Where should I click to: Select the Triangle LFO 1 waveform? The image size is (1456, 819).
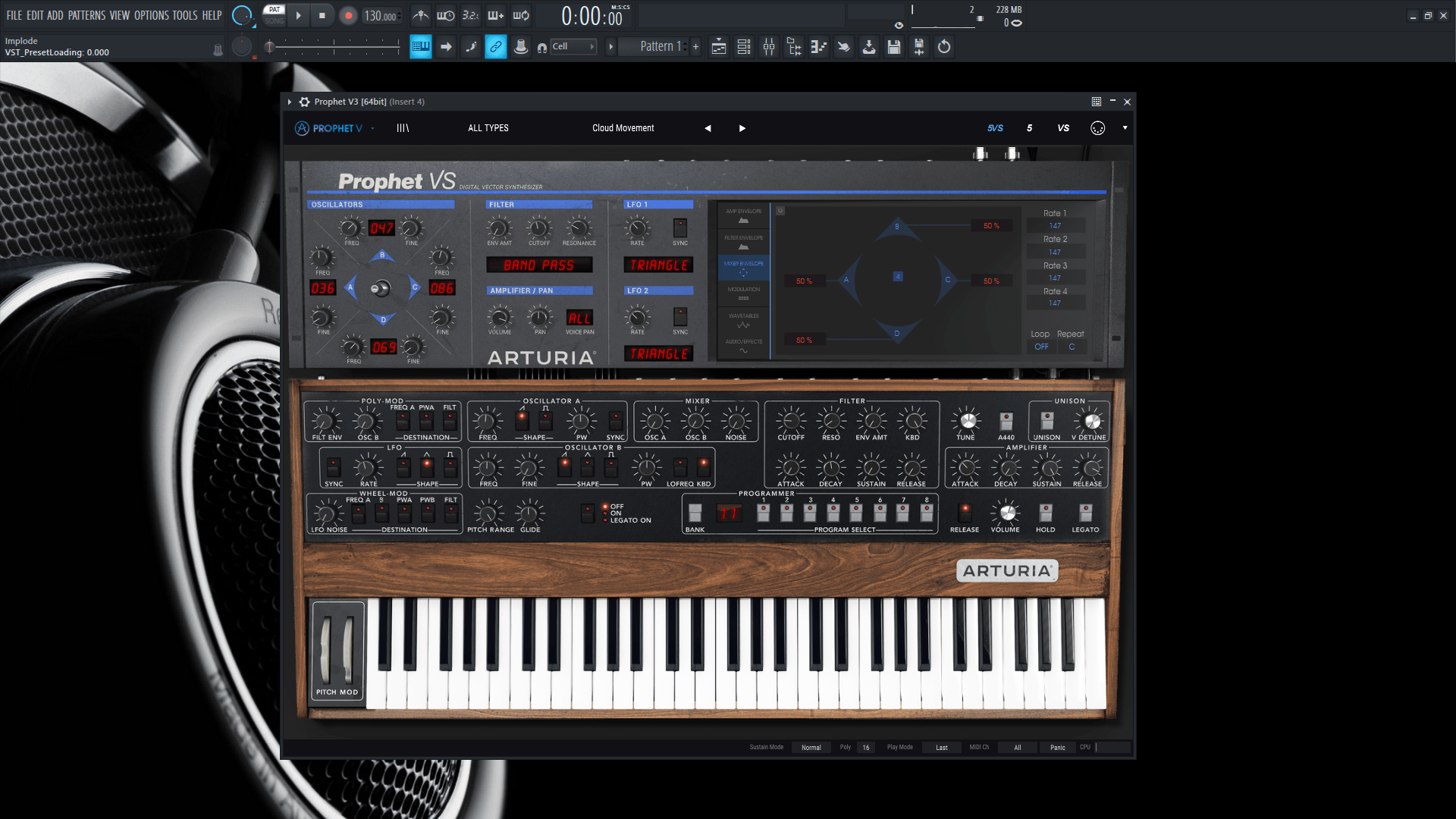pos(657,265)
